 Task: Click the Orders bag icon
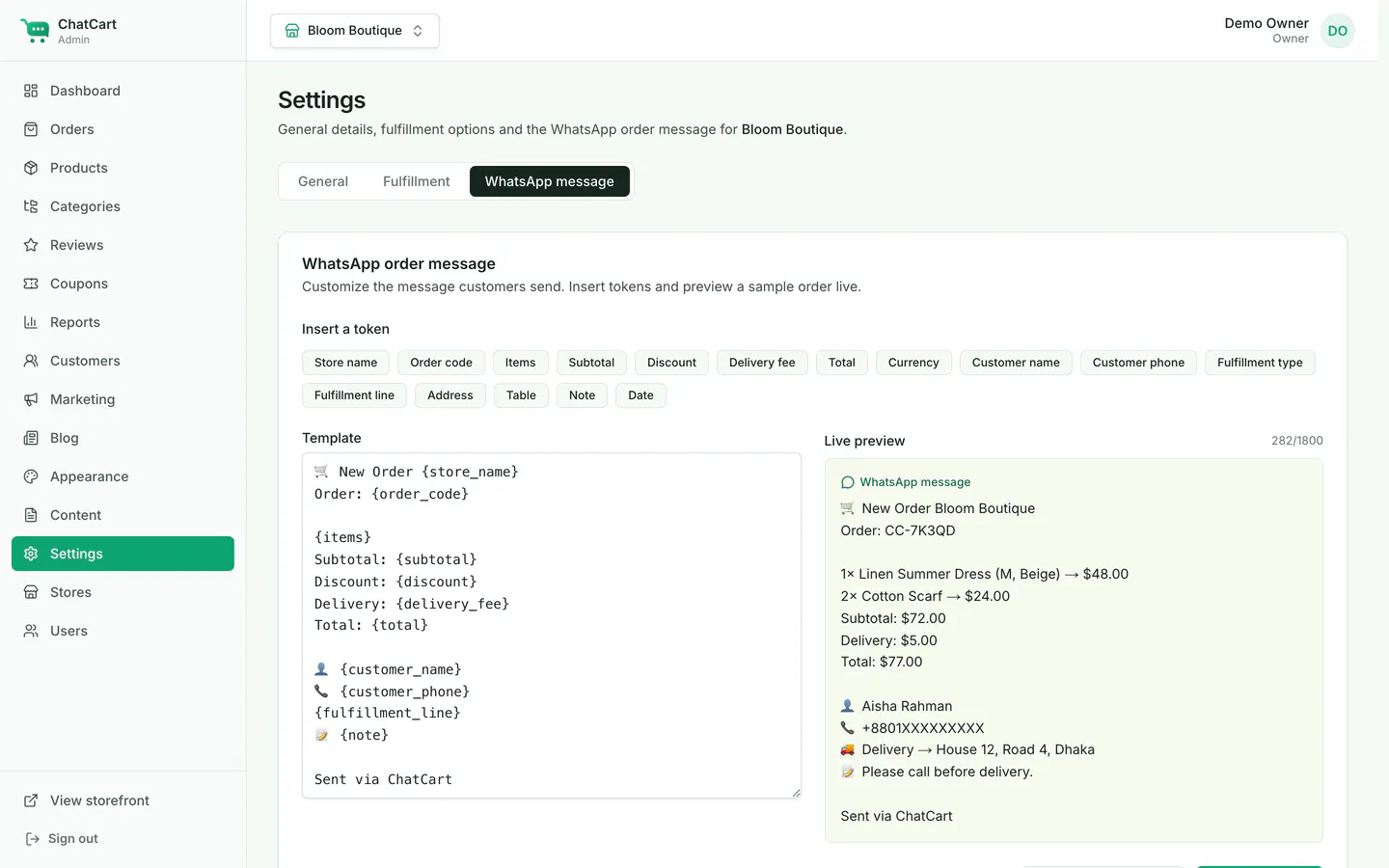[x=31, y=129]
